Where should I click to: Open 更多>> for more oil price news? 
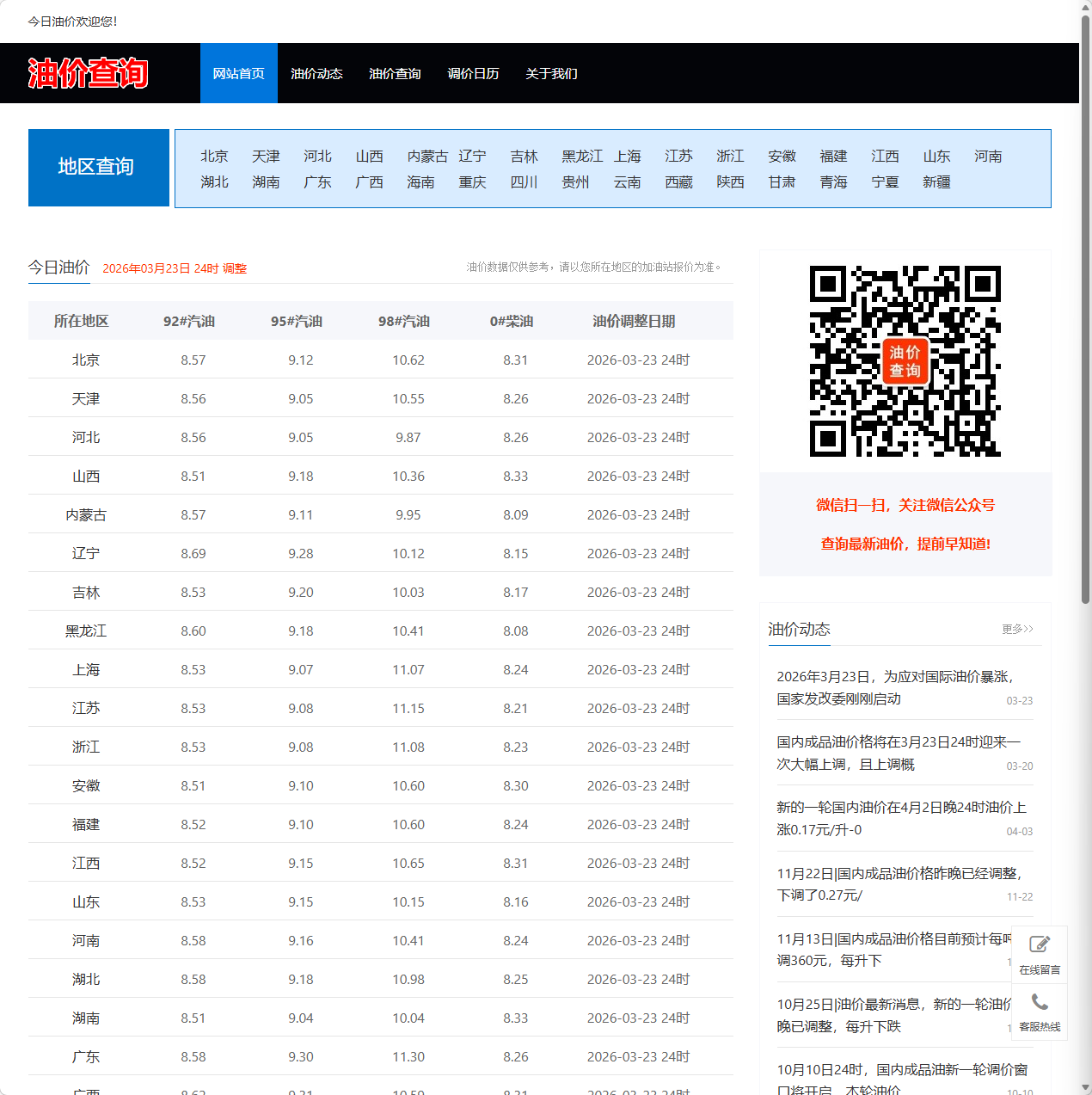(1016, 629)
